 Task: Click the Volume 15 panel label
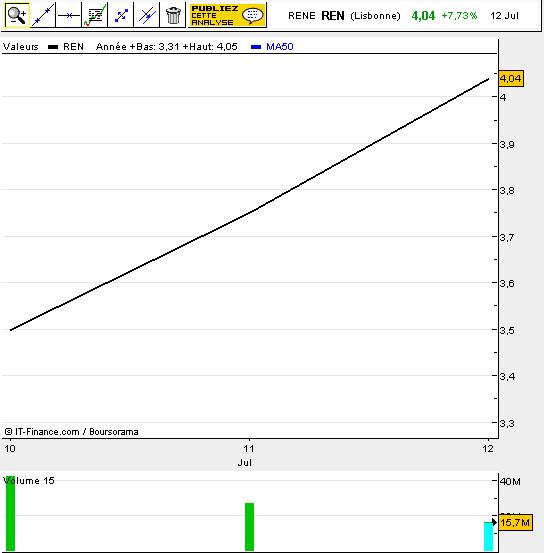29,481
